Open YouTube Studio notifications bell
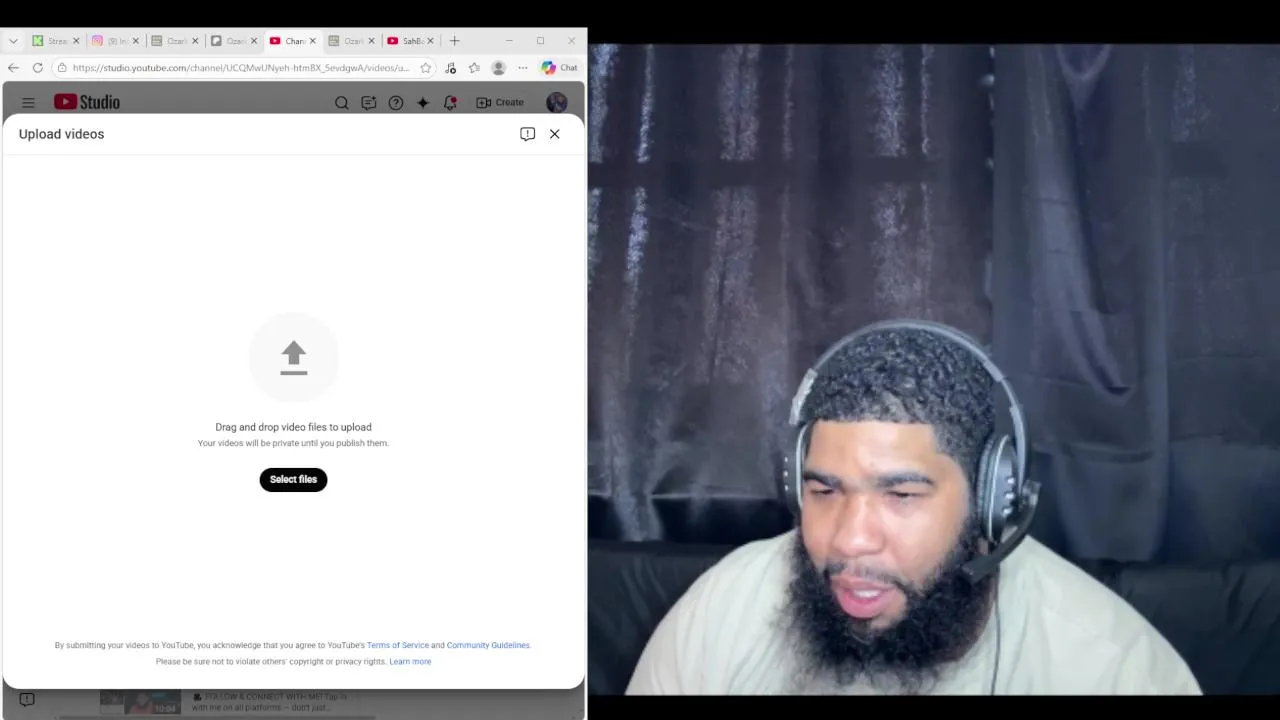1280x720 pixels. [x=450, y=102]
